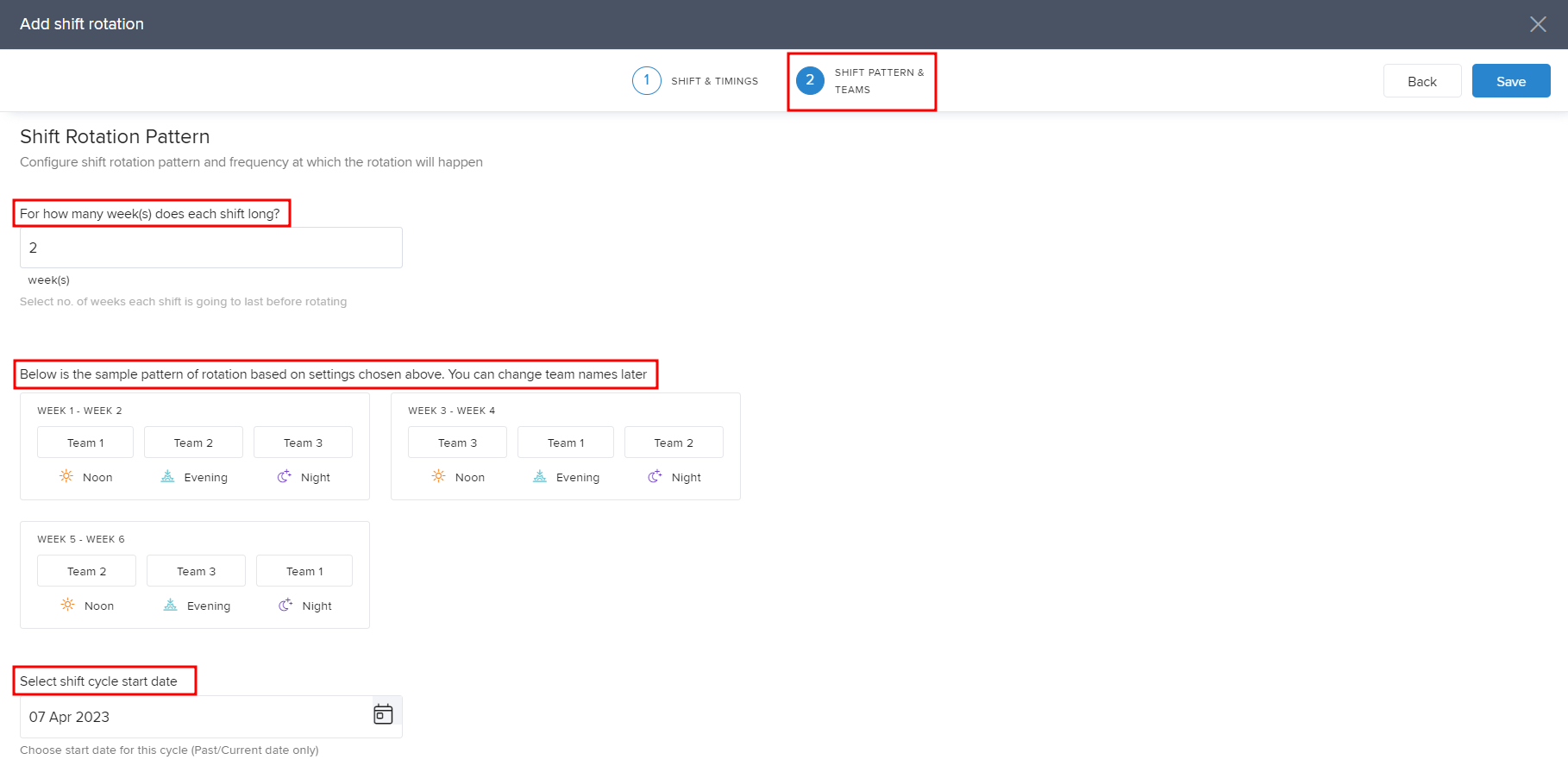Click the moon Night icon in Week 1-2

click(284, 476)
